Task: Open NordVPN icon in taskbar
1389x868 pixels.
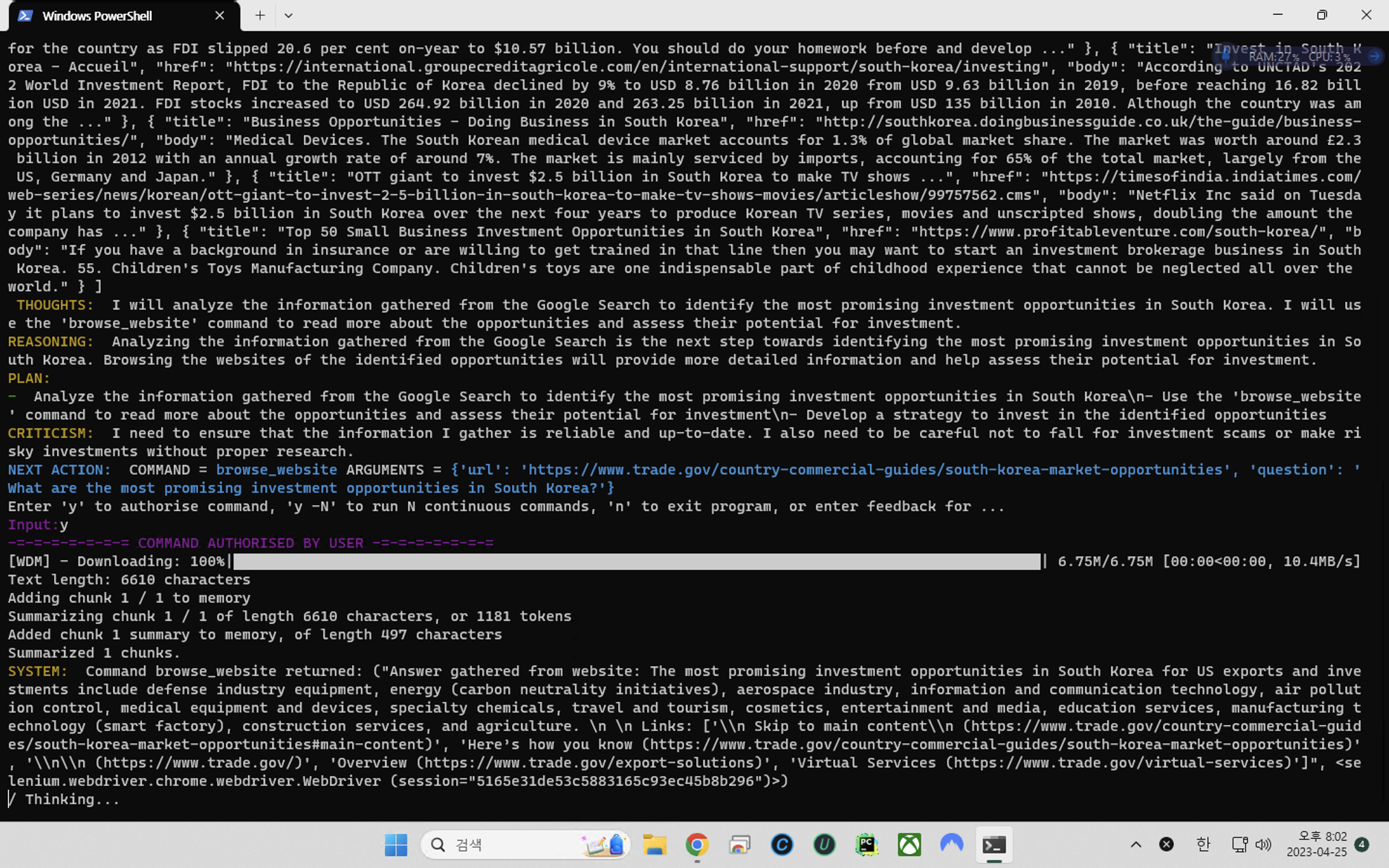Action: click(952, 844)
